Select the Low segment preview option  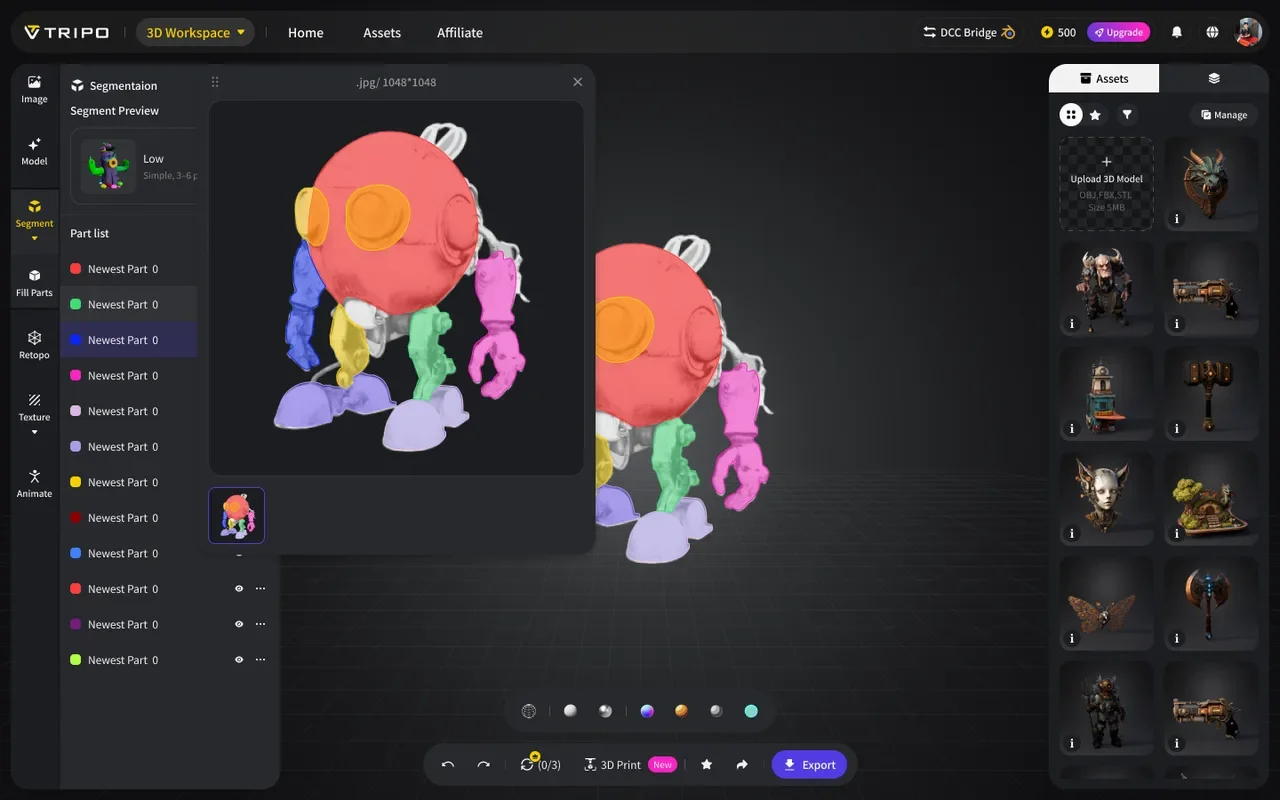point(135,165)
